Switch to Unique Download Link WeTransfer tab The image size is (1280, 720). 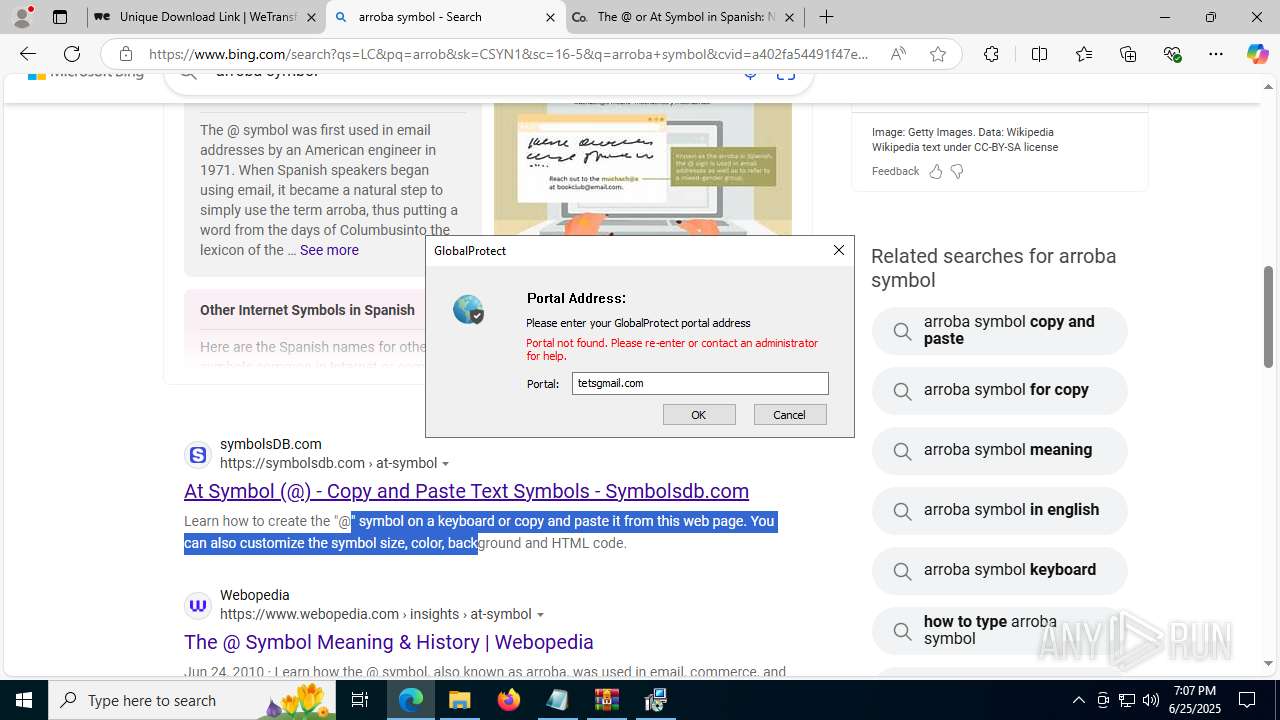click(x=205, y=17)
